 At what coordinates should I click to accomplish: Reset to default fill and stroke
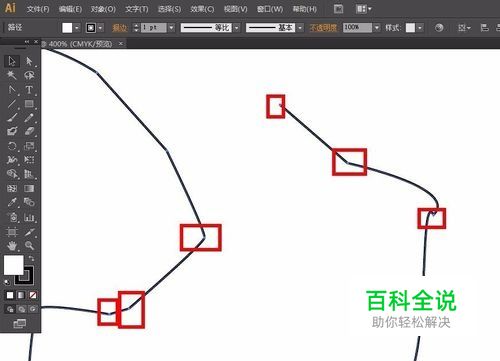click(x=7, y=282)
